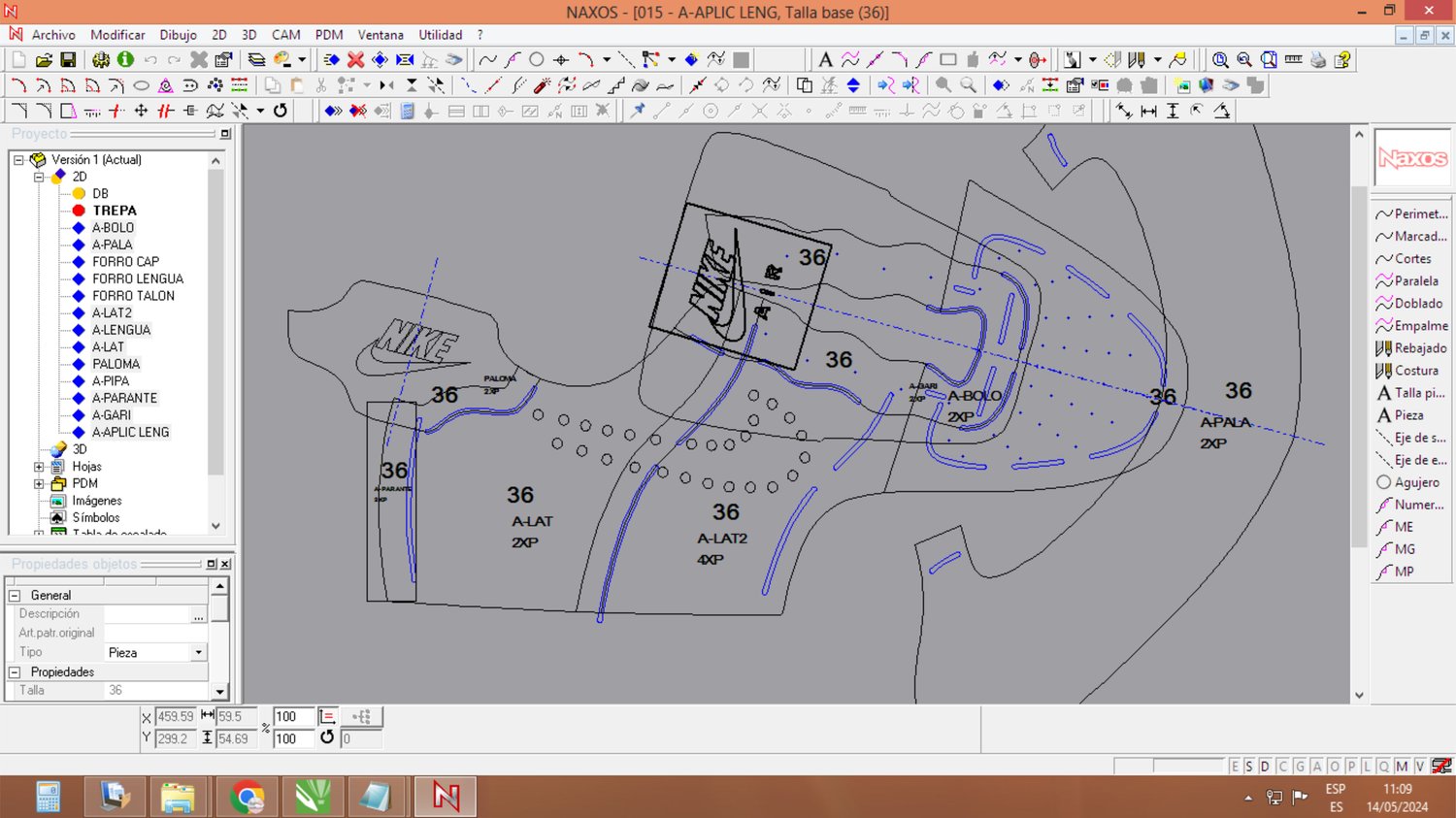1456x818 pixels.
Task: Select the ellipse tool in second toolbar
Action: (141, 85)
